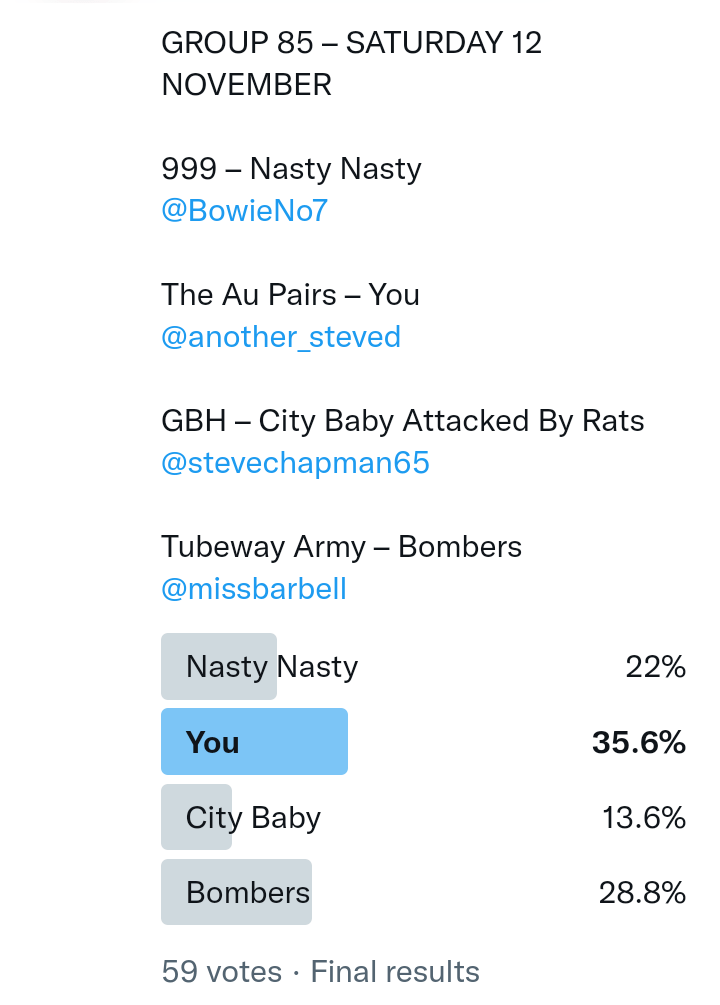Open the @BowieNo7 profile mention
Viewport: 720px width, 1005px height.
[244, 211]
